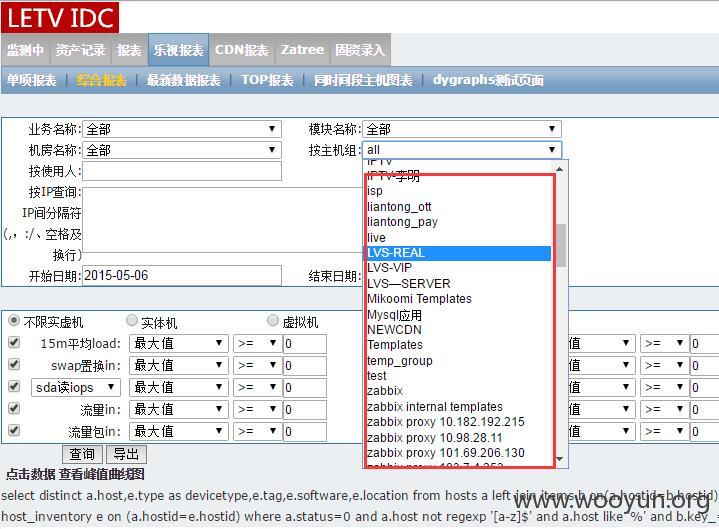Click threshold value field for 流量包in
Screen dimensions: 719x529
305,431
